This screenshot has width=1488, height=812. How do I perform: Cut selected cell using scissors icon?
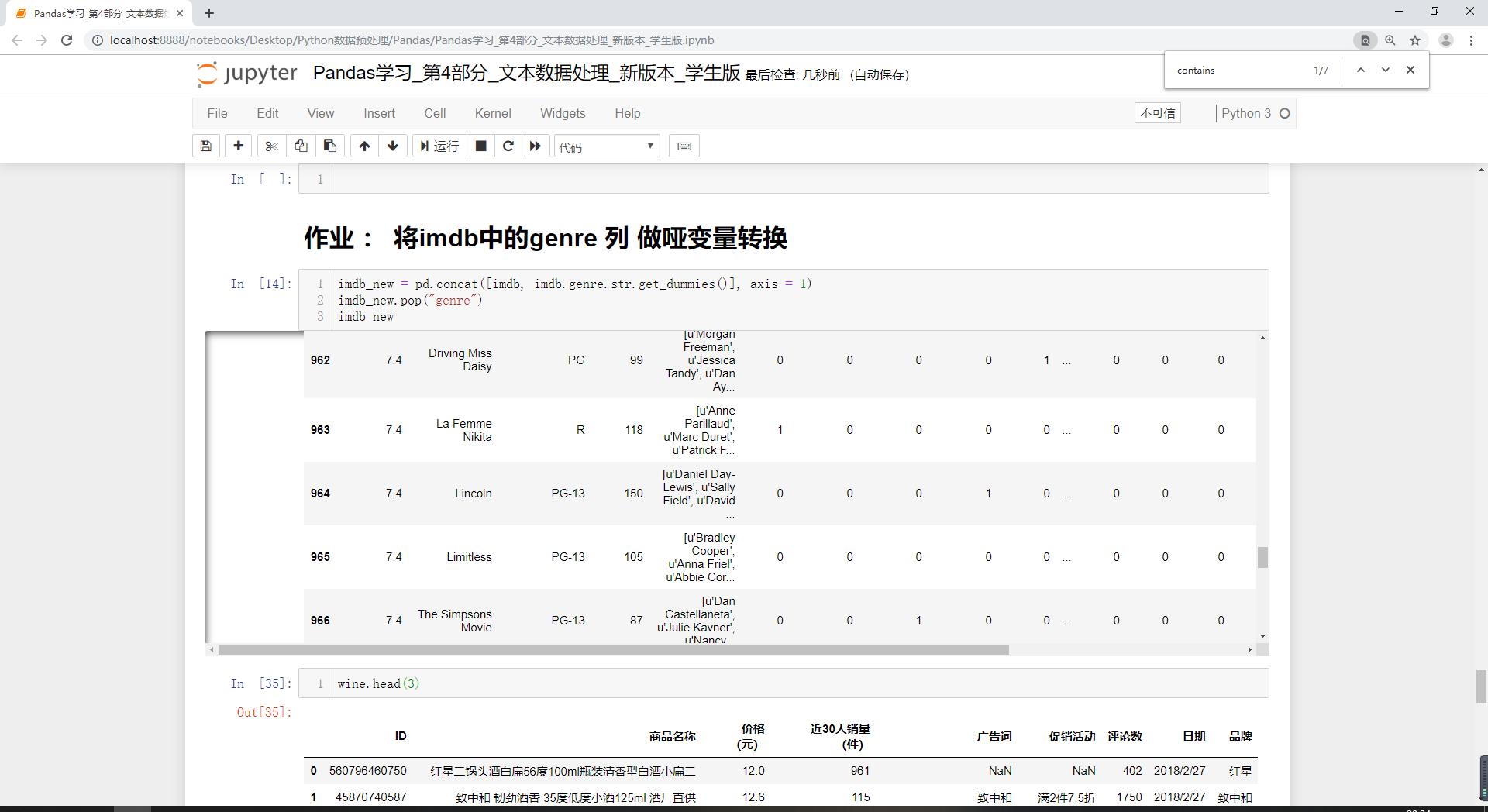(x=271, y=146)
